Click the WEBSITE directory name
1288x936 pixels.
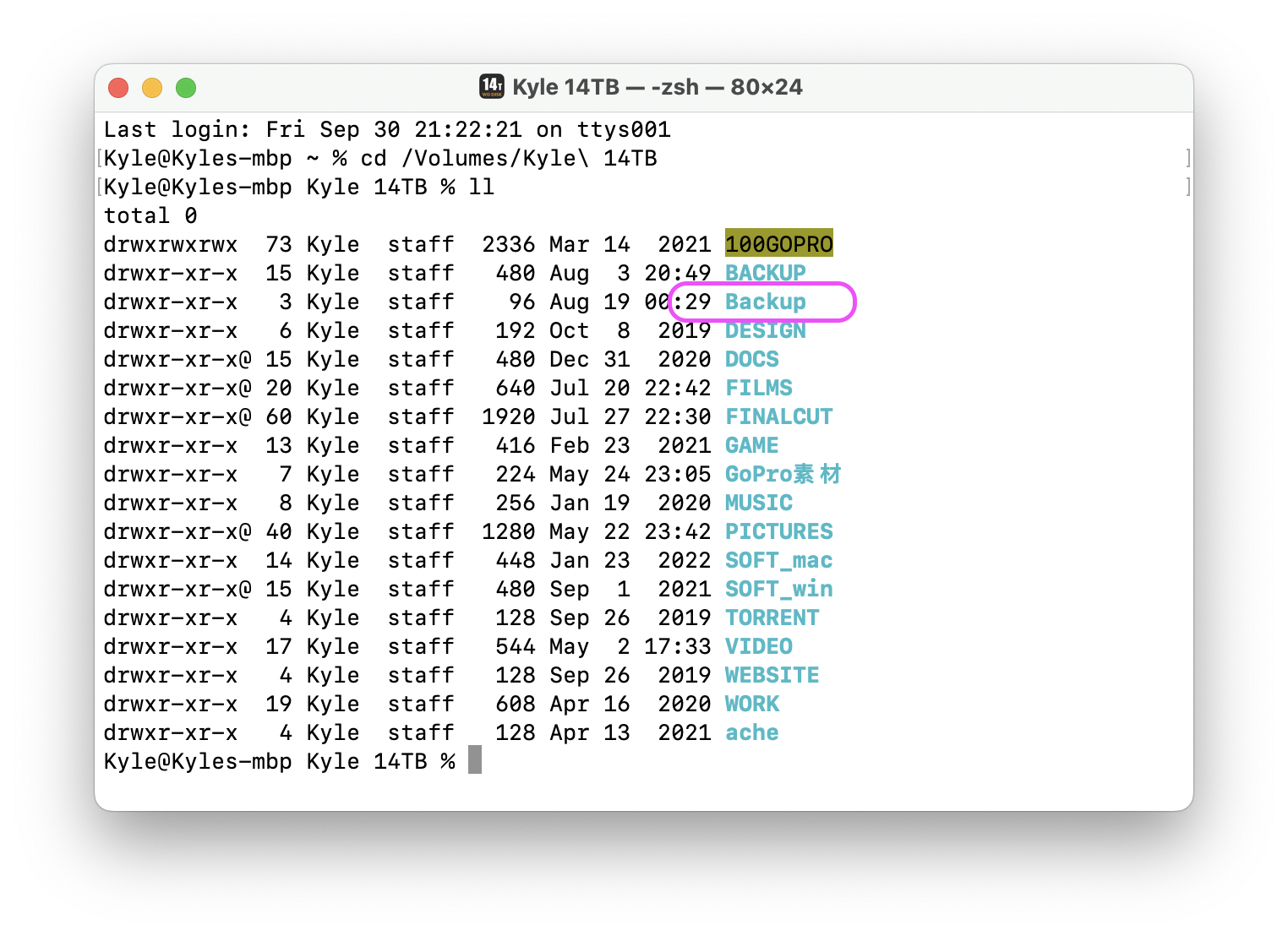(772, 675)
